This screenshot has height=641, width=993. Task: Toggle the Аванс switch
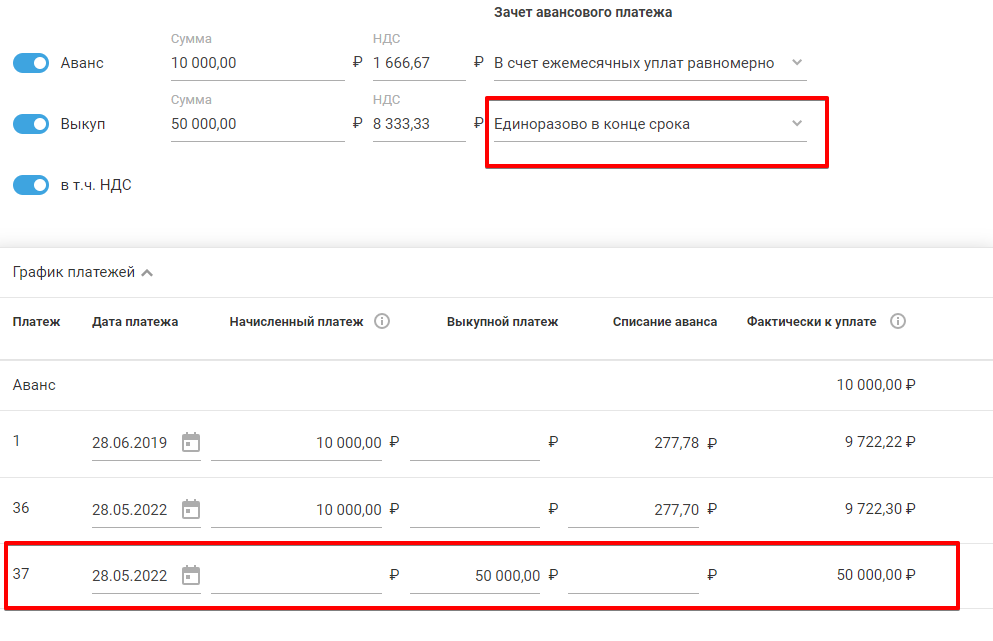[x=31, y=63]
